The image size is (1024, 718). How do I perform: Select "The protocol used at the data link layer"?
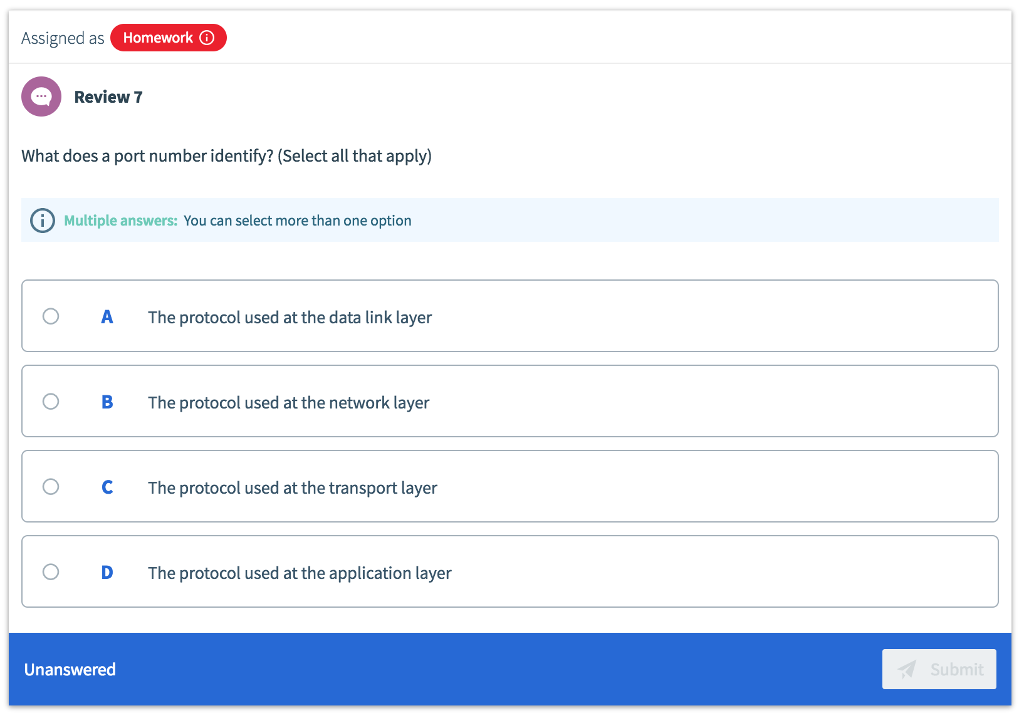pos(290,317)
